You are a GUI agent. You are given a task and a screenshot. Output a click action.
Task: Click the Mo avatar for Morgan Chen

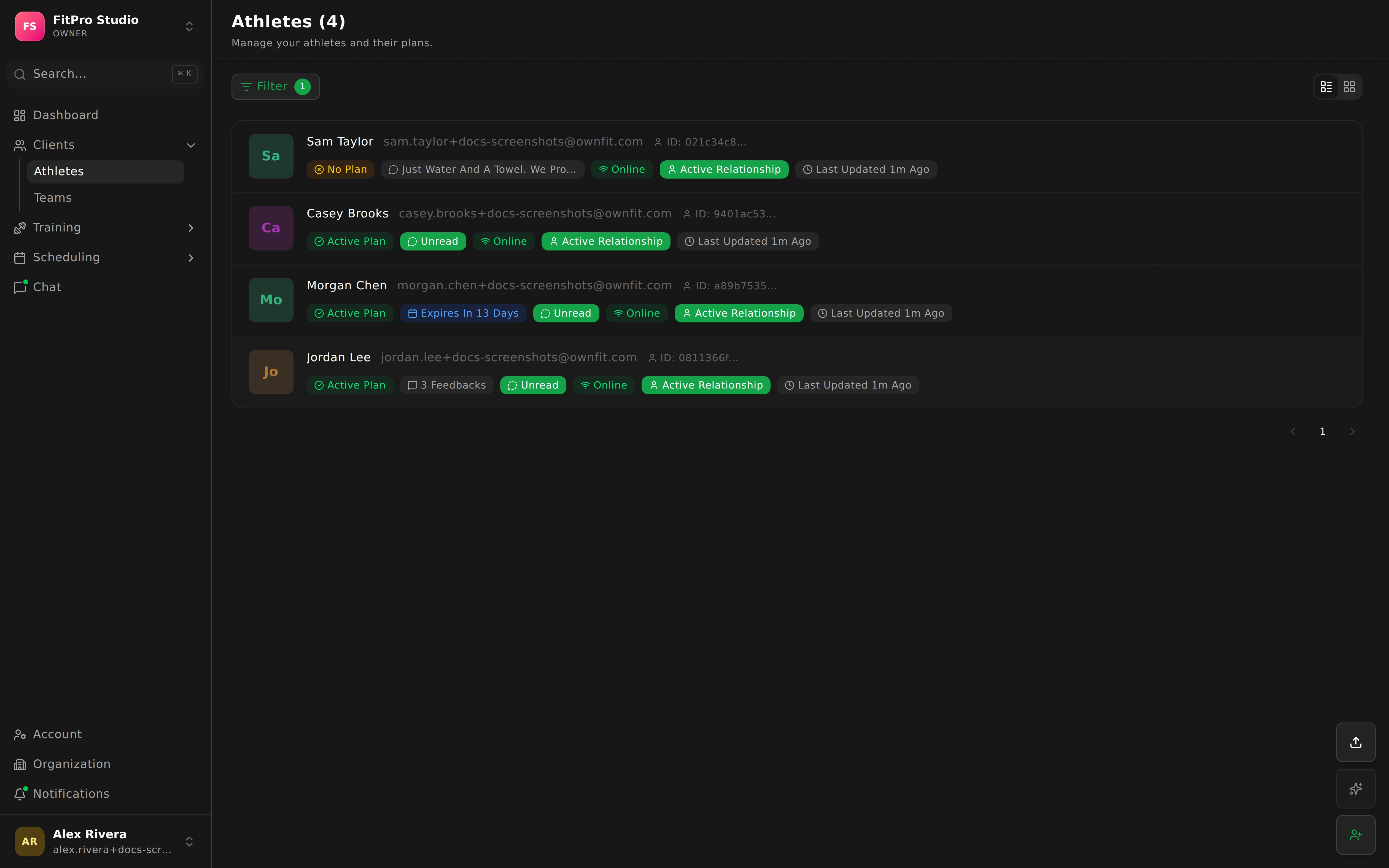[x=271, y=300]
